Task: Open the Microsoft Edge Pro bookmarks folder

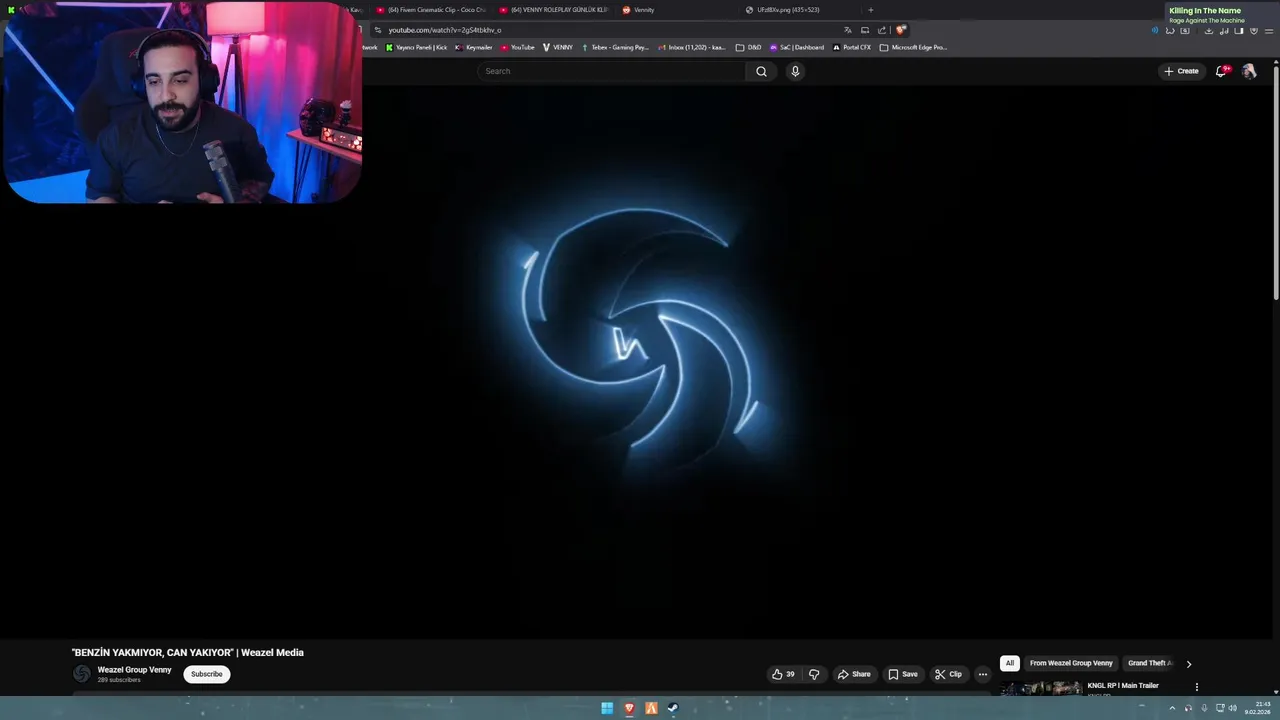Action: coord(913,47)
